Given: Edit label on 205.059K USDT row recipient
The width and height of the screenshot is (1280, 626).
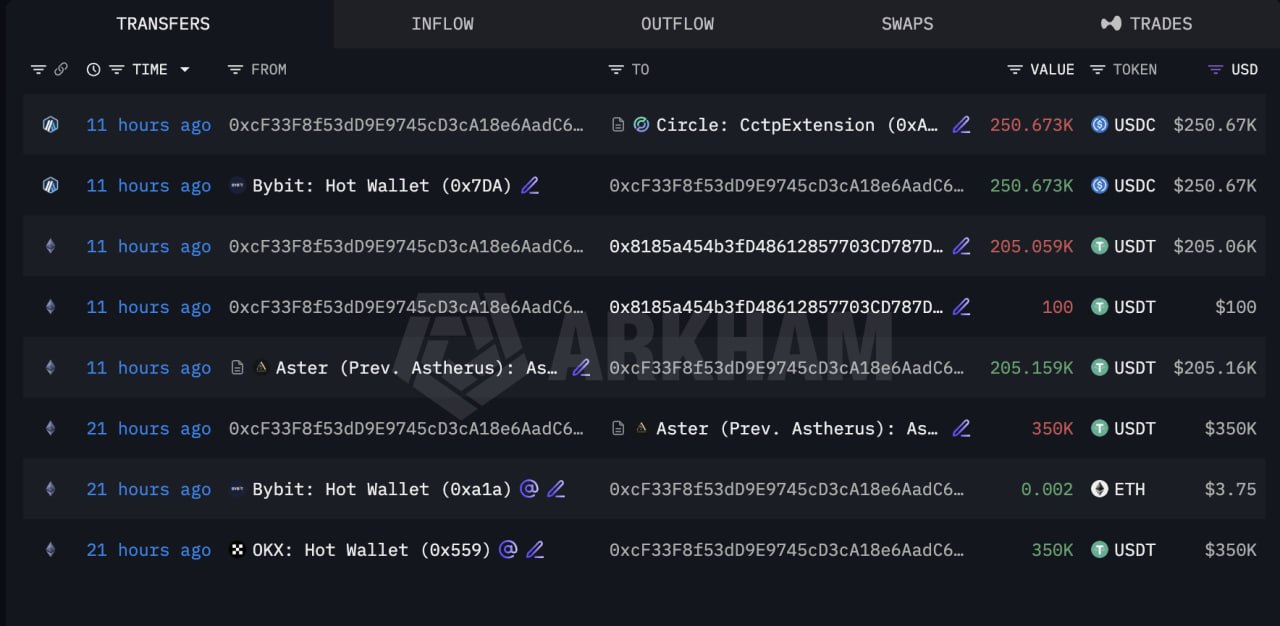Looking at the screenshot, I should 961,246.
